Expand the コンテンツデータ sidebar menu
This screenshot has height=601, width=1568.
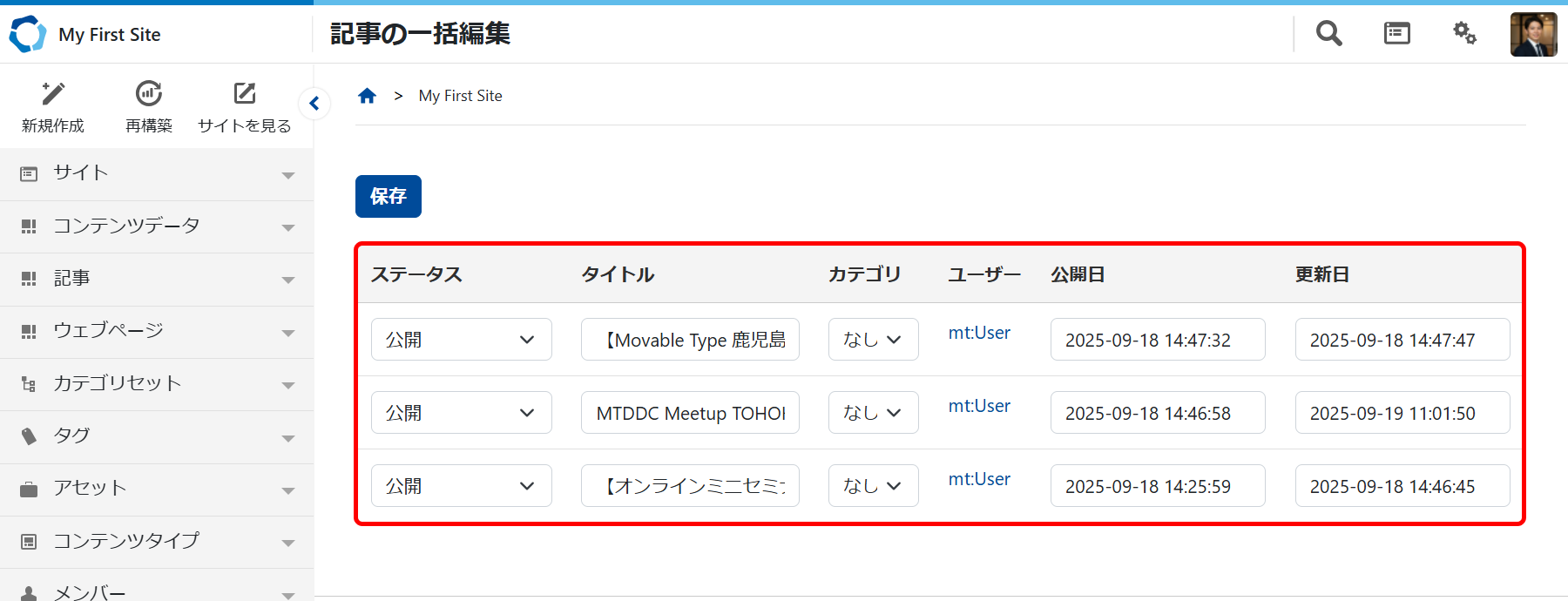click(x=157, y=226)
